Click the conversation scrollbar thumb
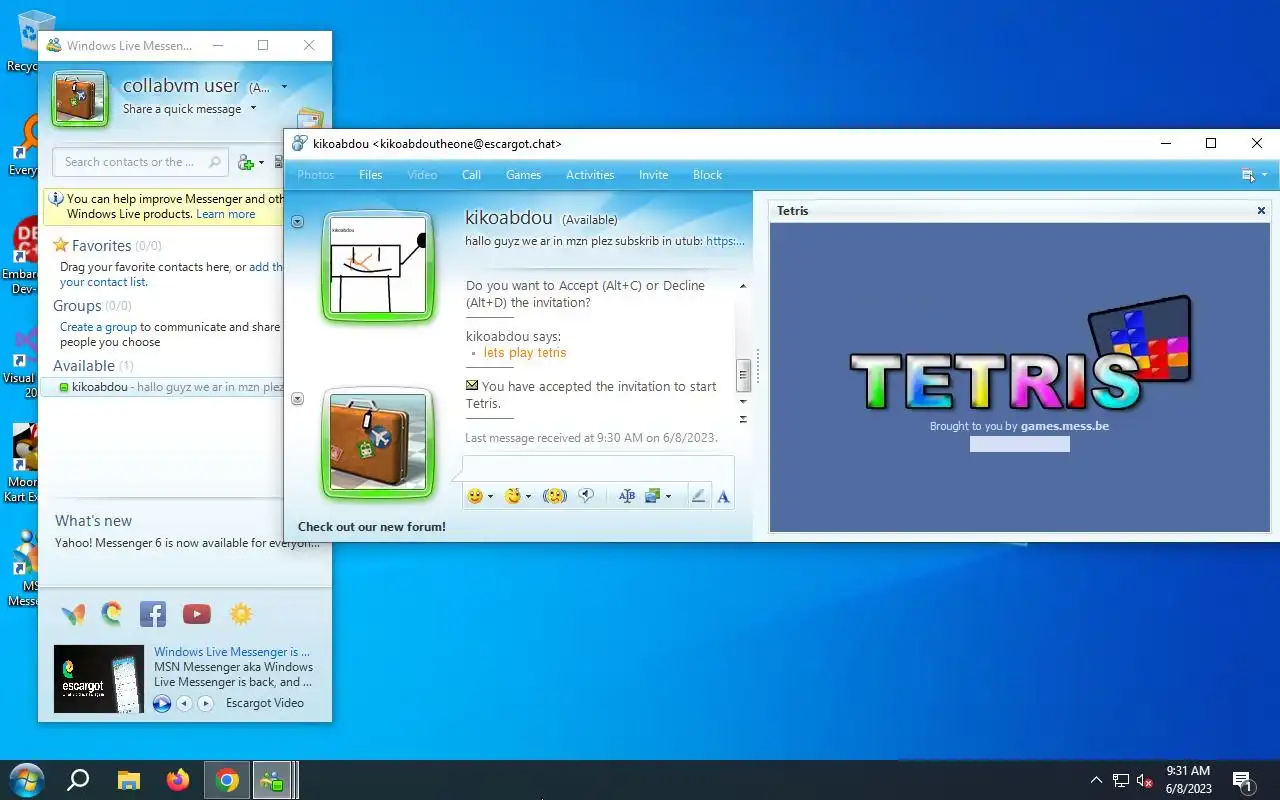Screen dimensions: 1280x800 coord(743,375)
